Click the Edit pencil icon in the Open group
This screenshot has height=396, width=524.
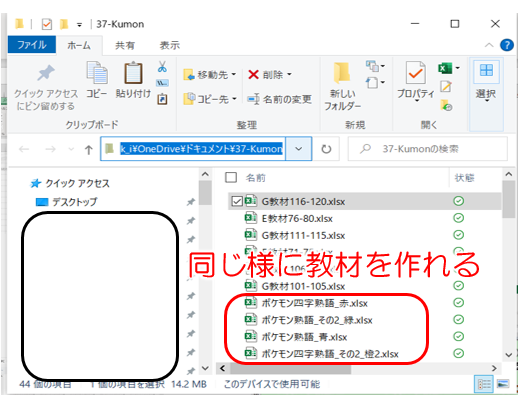pos(446,87)
